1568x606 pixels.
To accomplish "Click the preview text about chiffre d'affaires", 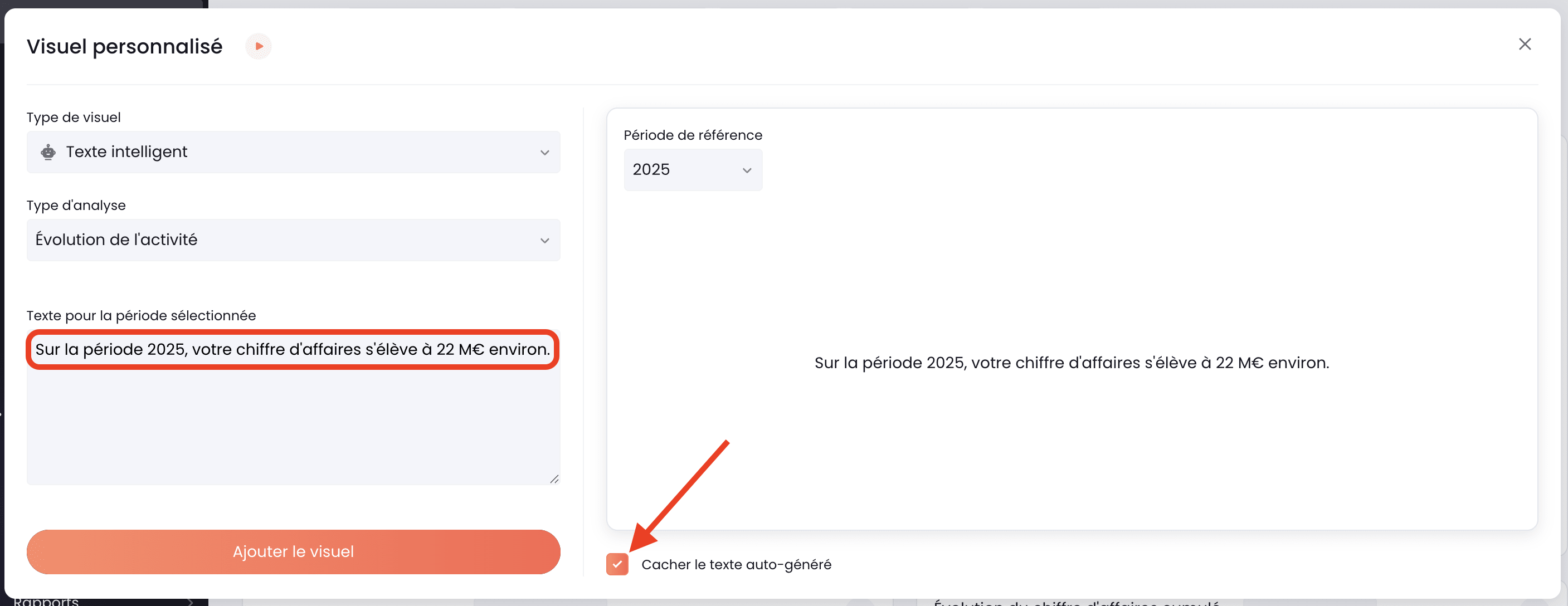I will point(1072,363).
